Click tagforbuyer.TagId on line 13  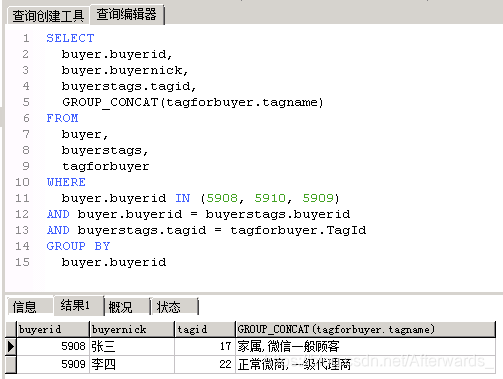tap(298, 230)
